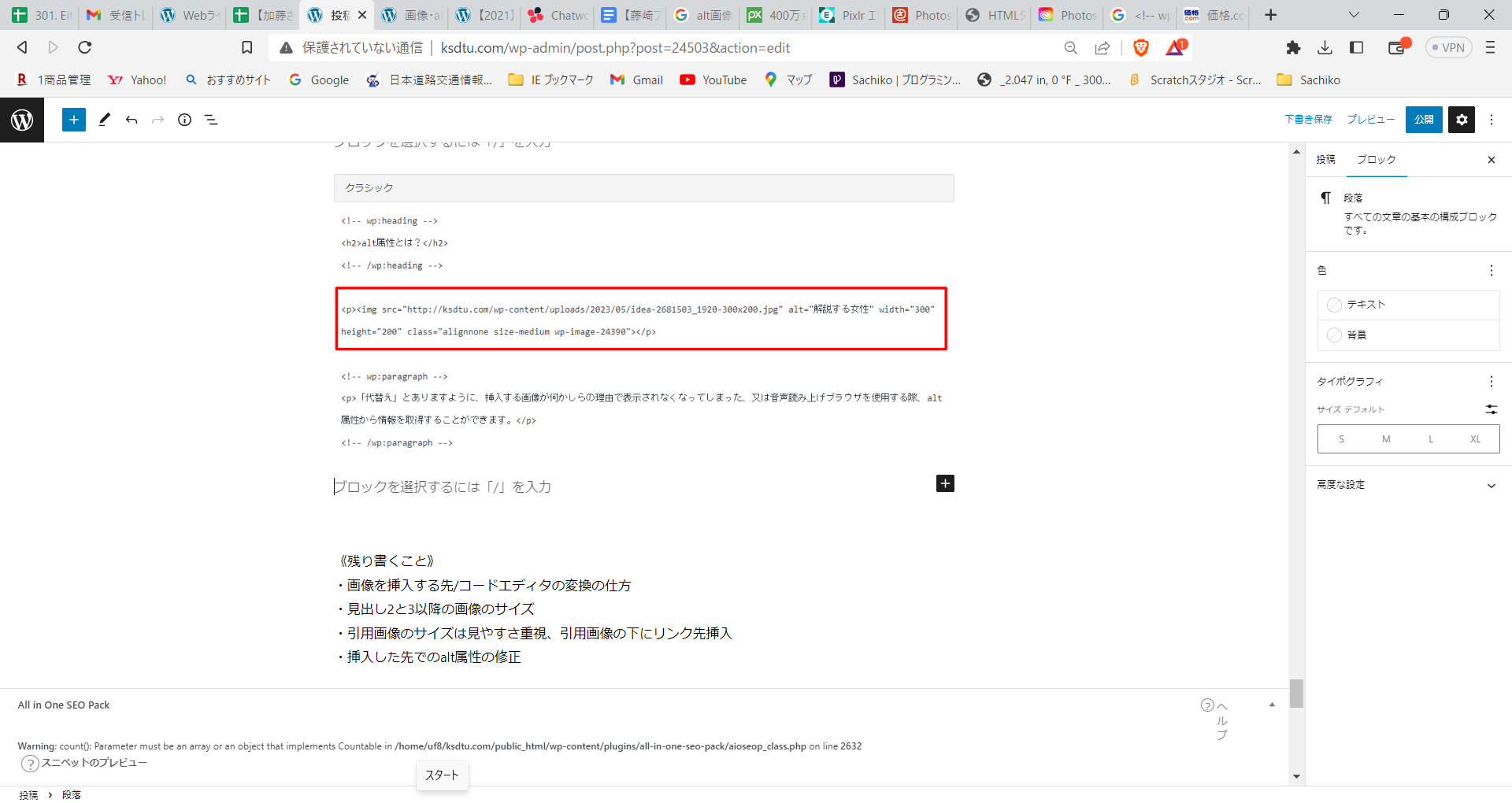Open the browser hamburger menu
The width and height of the screenshot is (1512, 803).
click(1490, 48)
